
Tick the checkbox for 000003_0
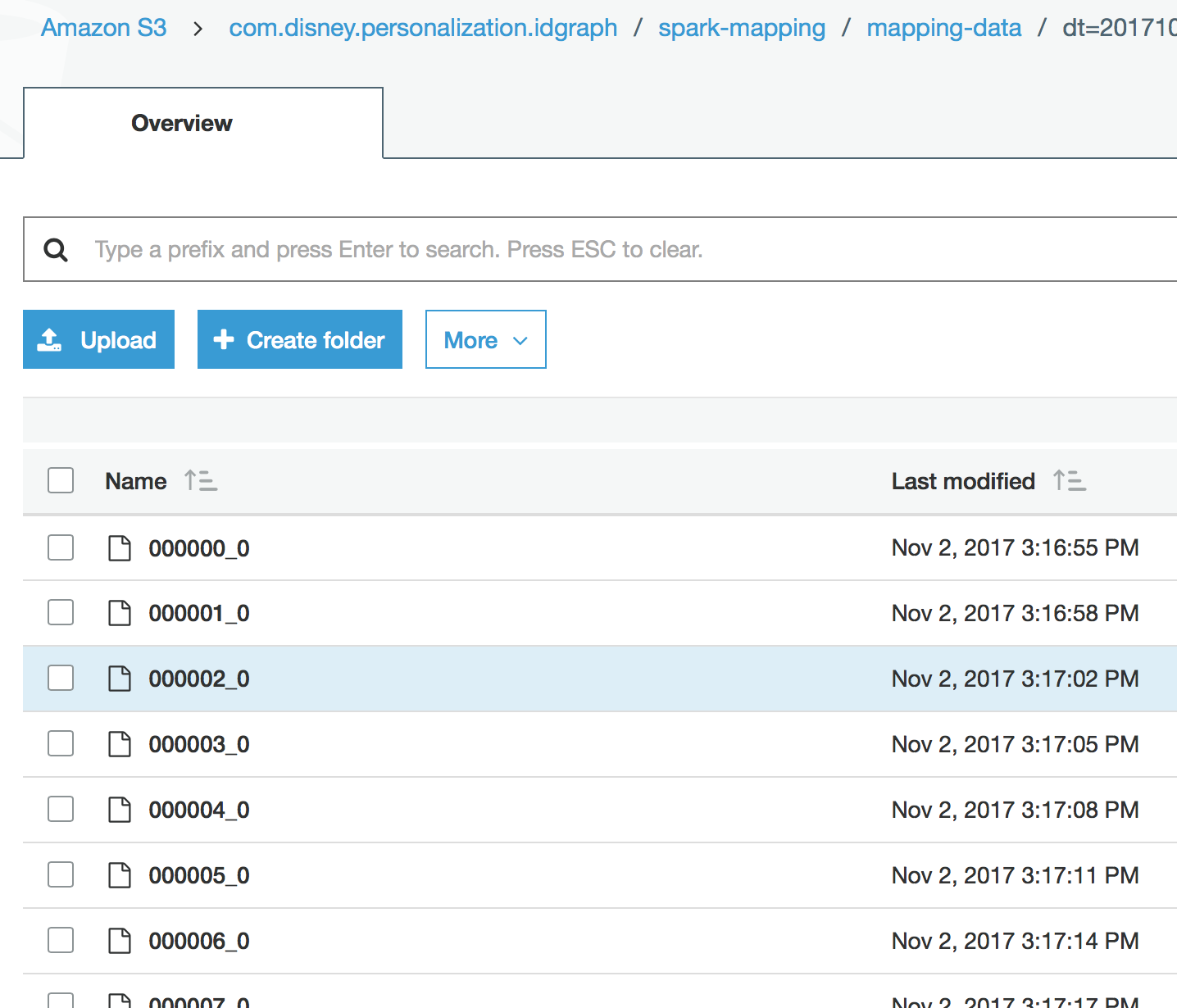(x=61, y=744)
